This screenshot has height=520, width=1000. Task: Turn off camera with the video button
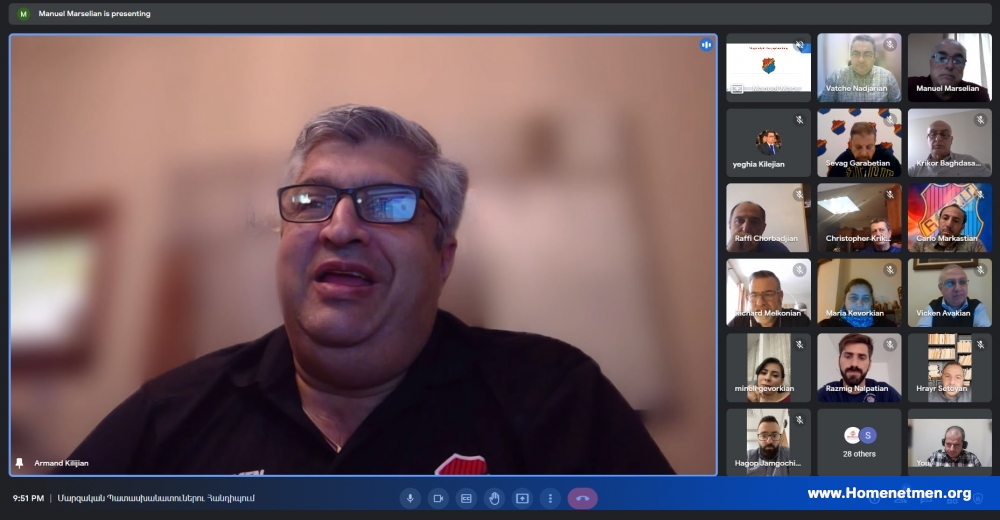pos(438,498)
